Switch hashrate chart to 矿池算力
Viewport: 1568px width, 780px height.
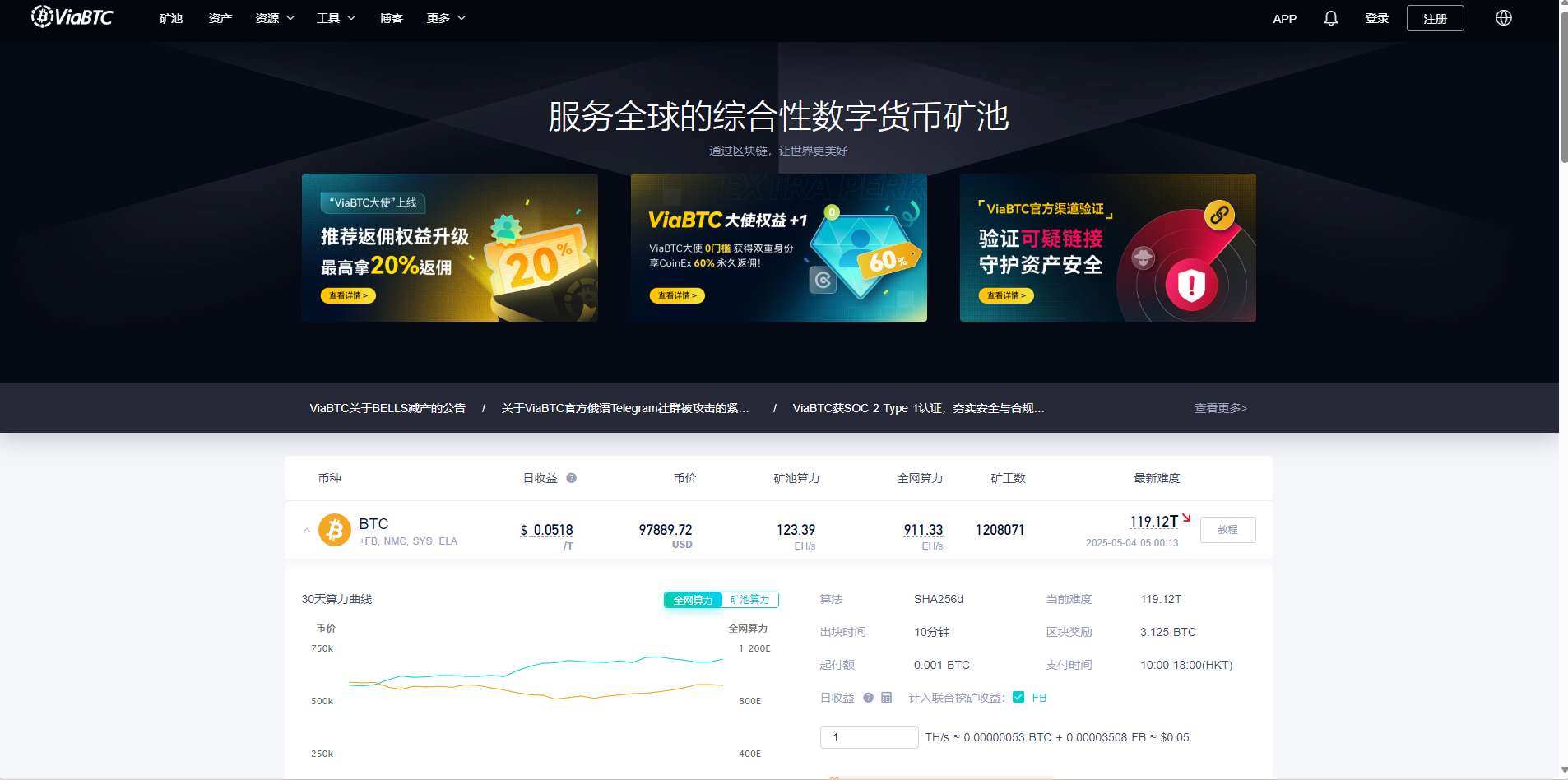click(x=749, y=600)
